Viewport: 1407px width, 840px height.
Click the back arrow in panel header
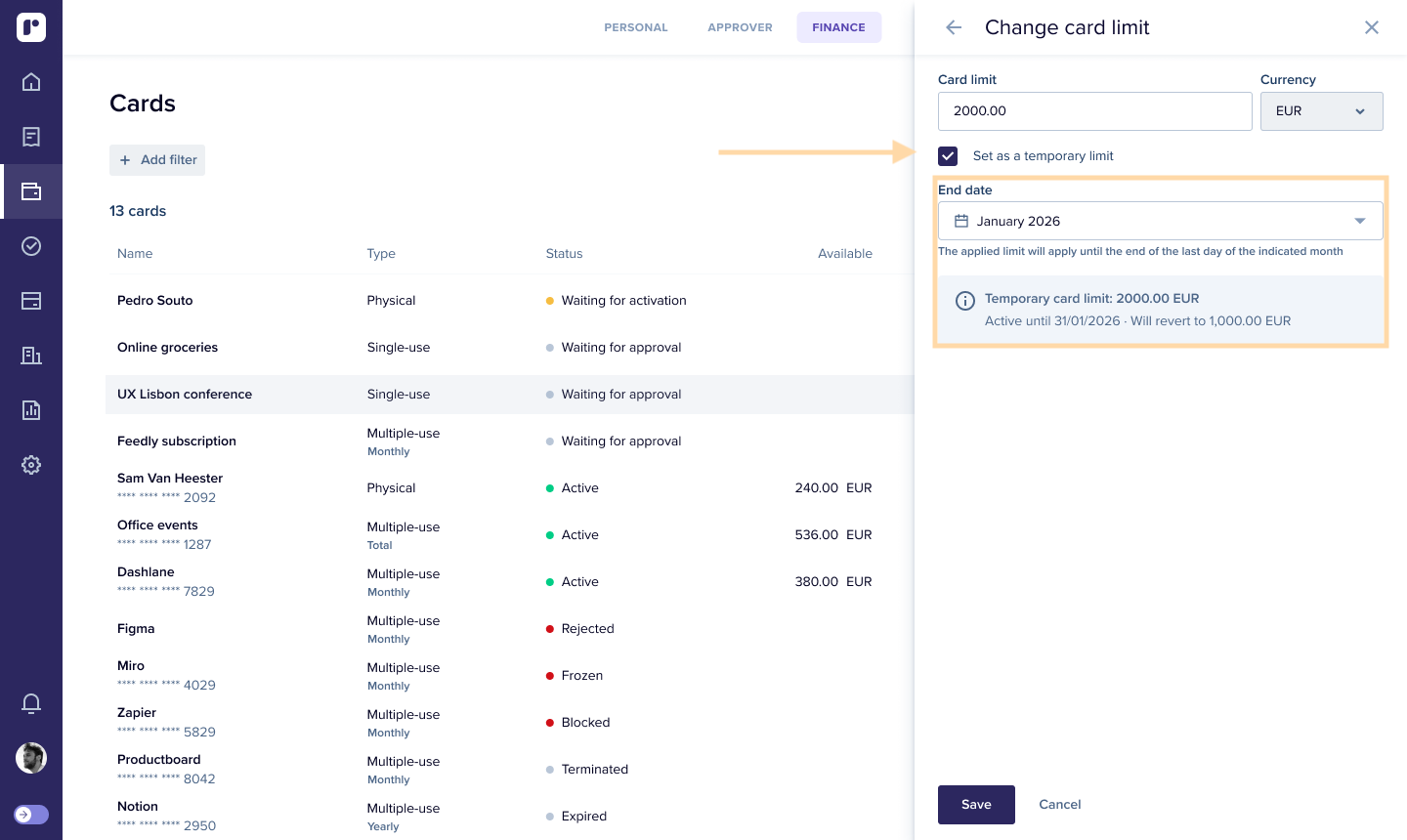954,27
